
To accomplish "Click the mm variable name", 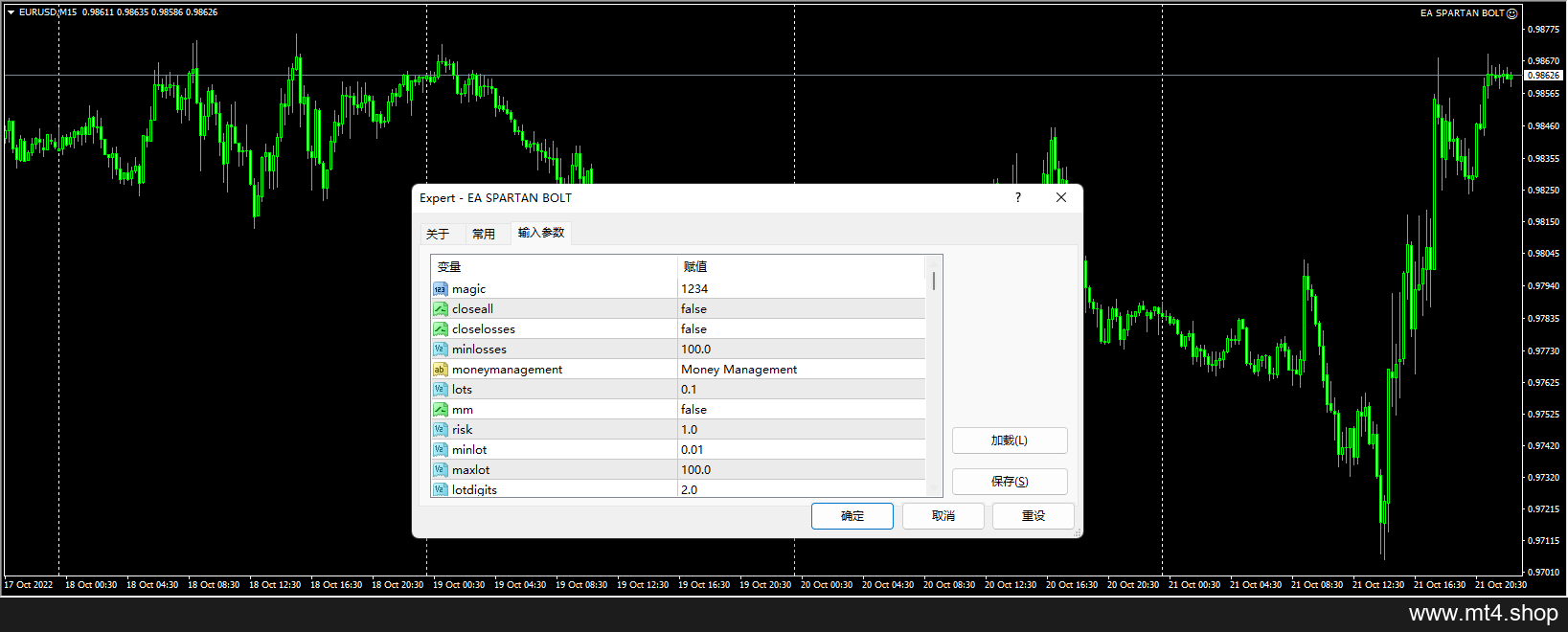I will coord(463,410).
